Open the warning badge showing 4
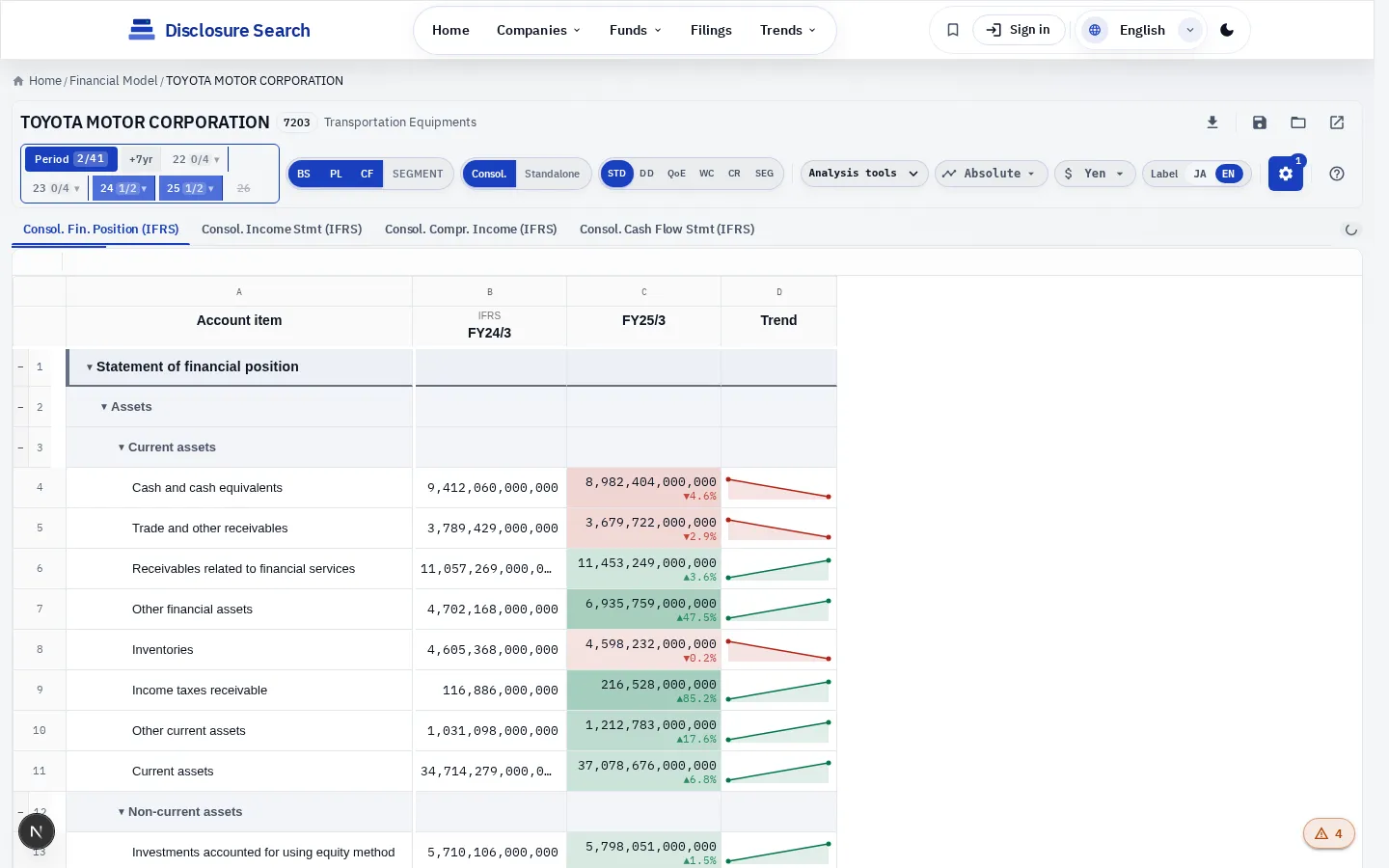The height and width of the screenshot is (868, 1389). 1329,833
